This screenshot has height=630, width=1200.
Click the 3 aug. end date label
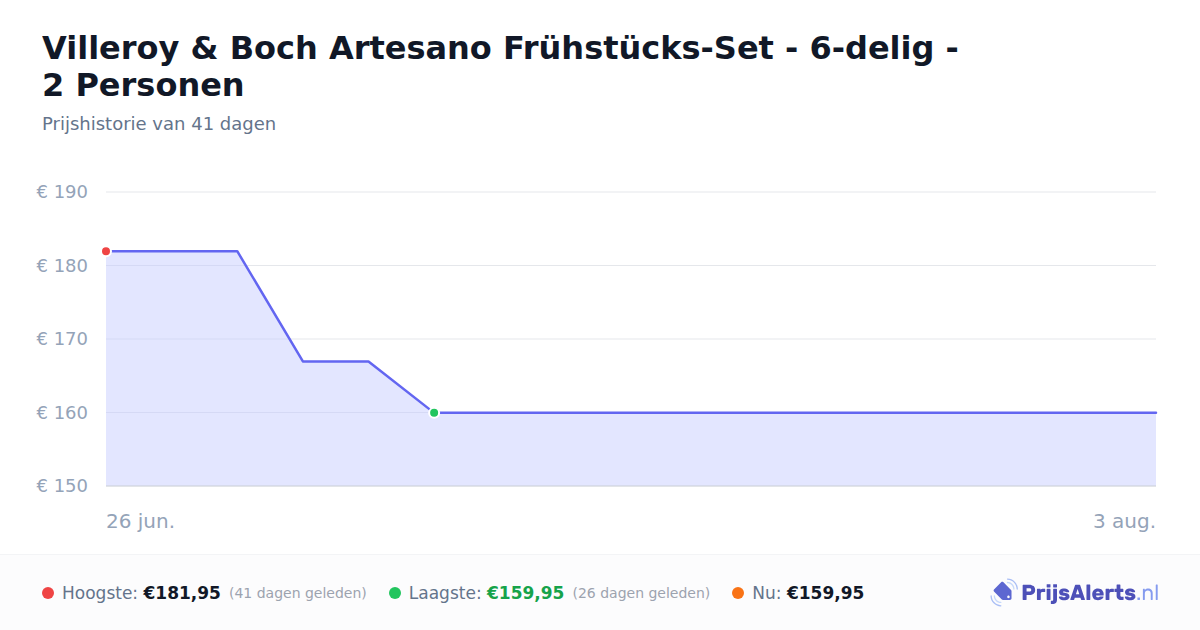coord(1124,522)
